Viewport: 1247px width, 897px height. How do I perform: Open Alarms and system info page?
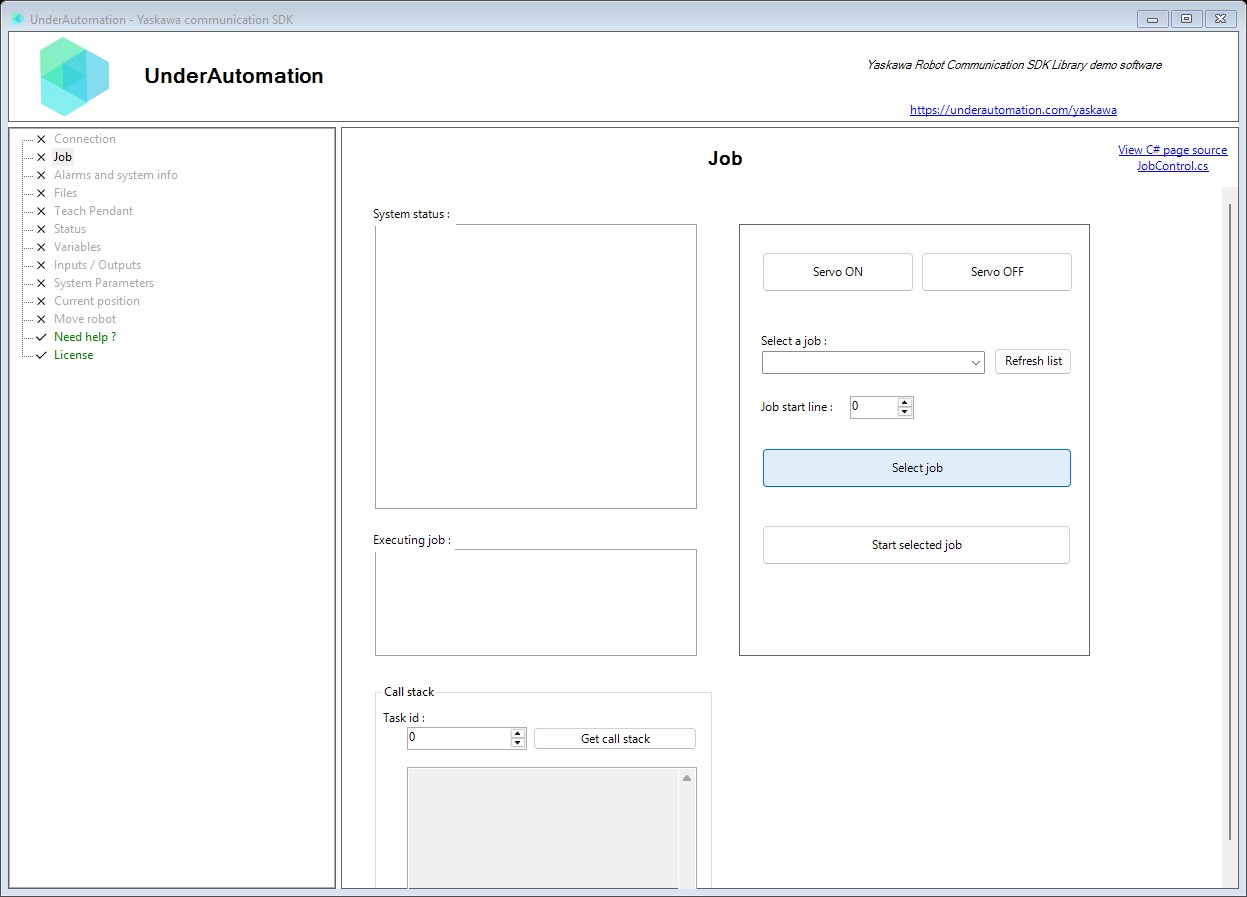pos(116,175)
